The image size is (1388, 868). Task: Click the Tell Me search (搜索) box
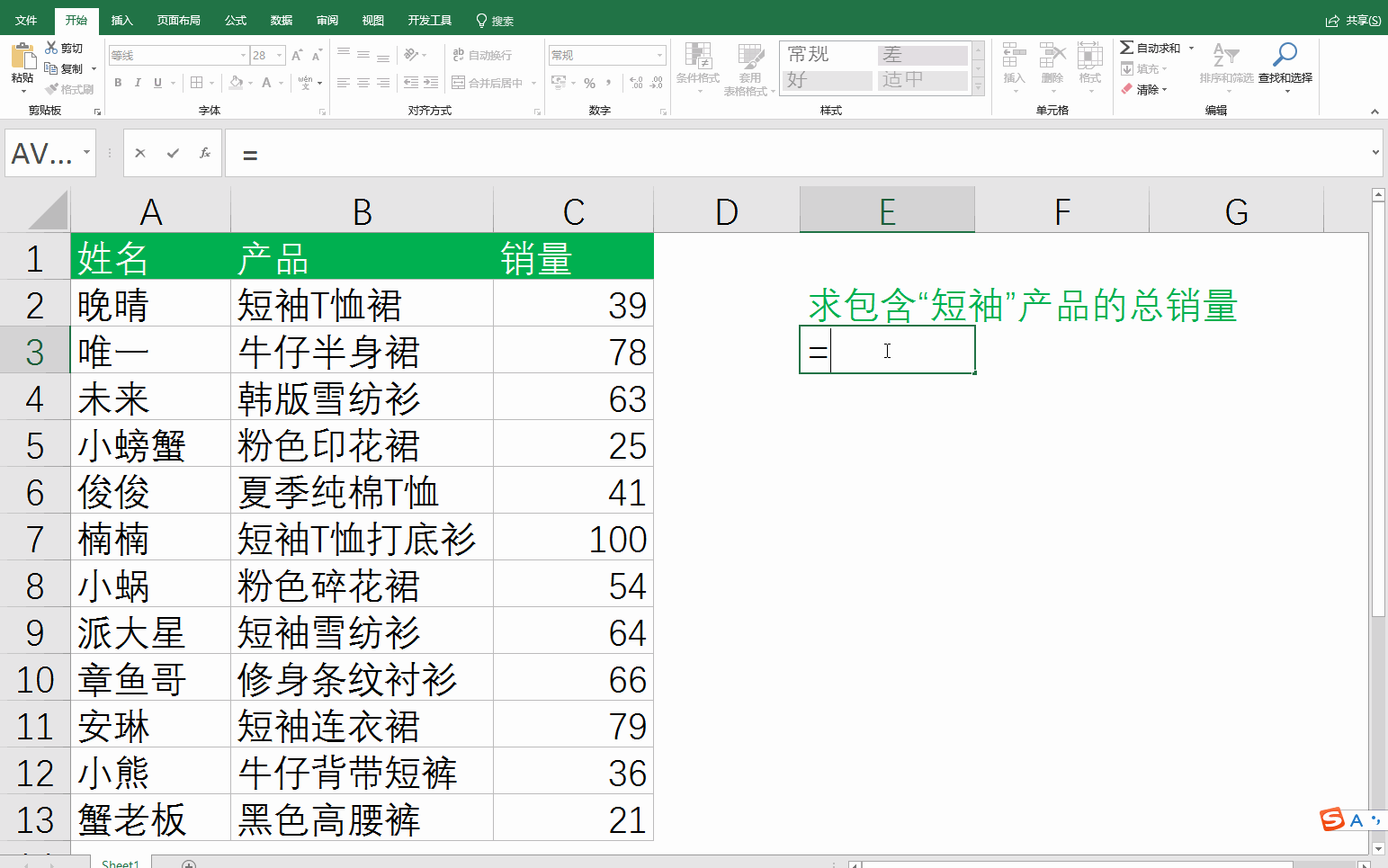coord(495,20)
